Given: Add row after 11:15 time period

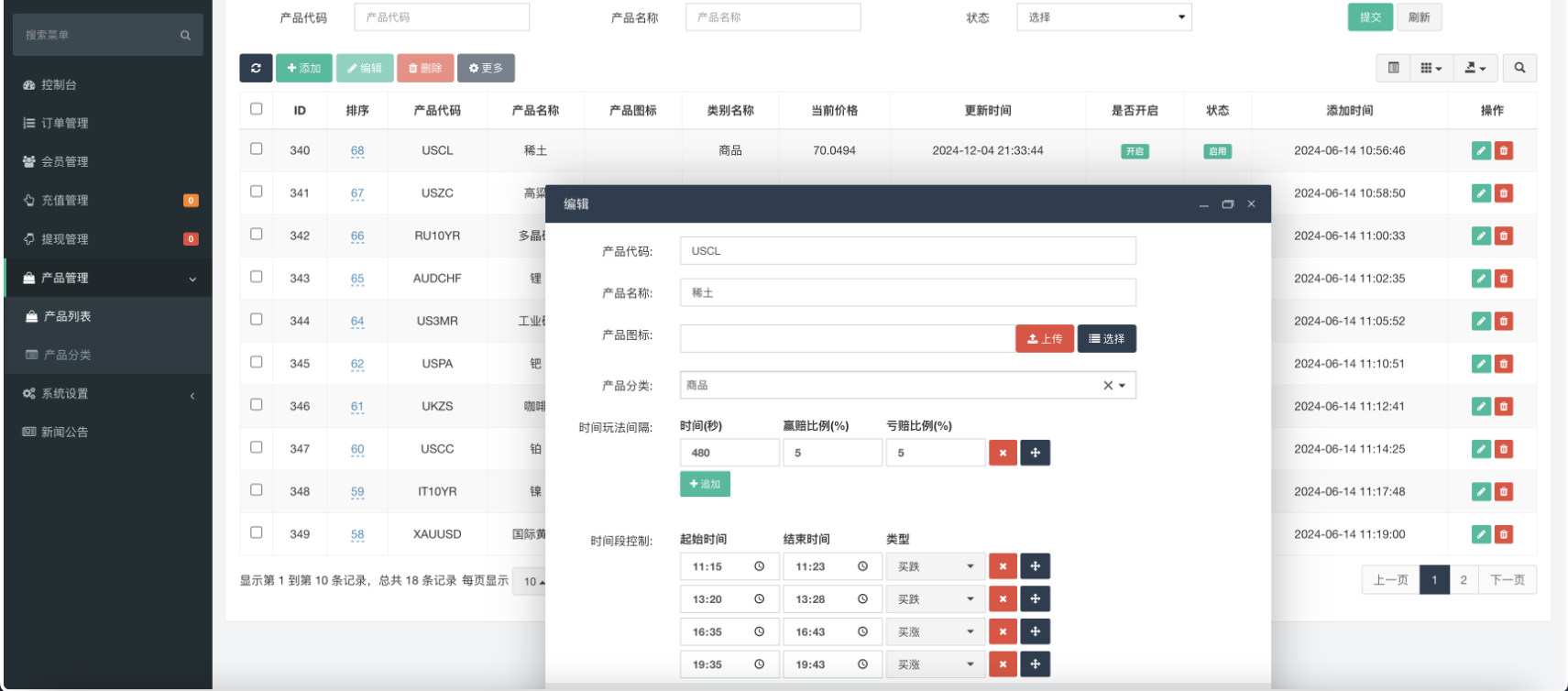Looking at the screenshot, I should (1035, 566).
